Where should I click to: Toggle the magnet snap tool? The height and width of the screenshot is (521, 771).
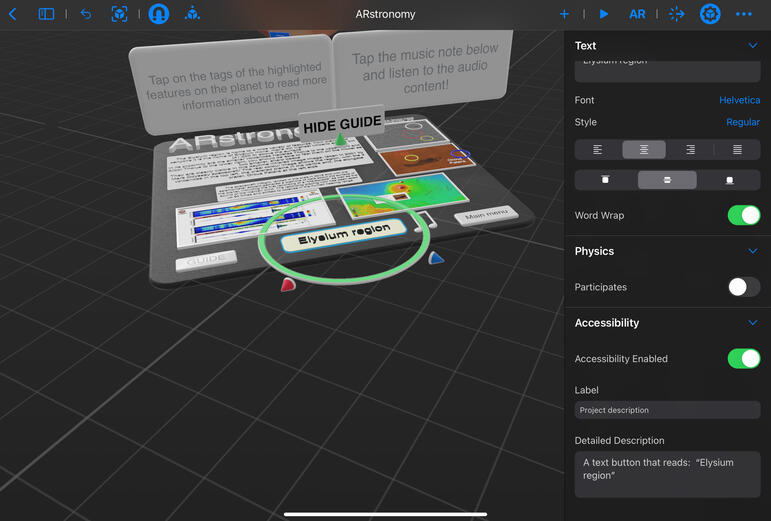click(x=158, y=14)
